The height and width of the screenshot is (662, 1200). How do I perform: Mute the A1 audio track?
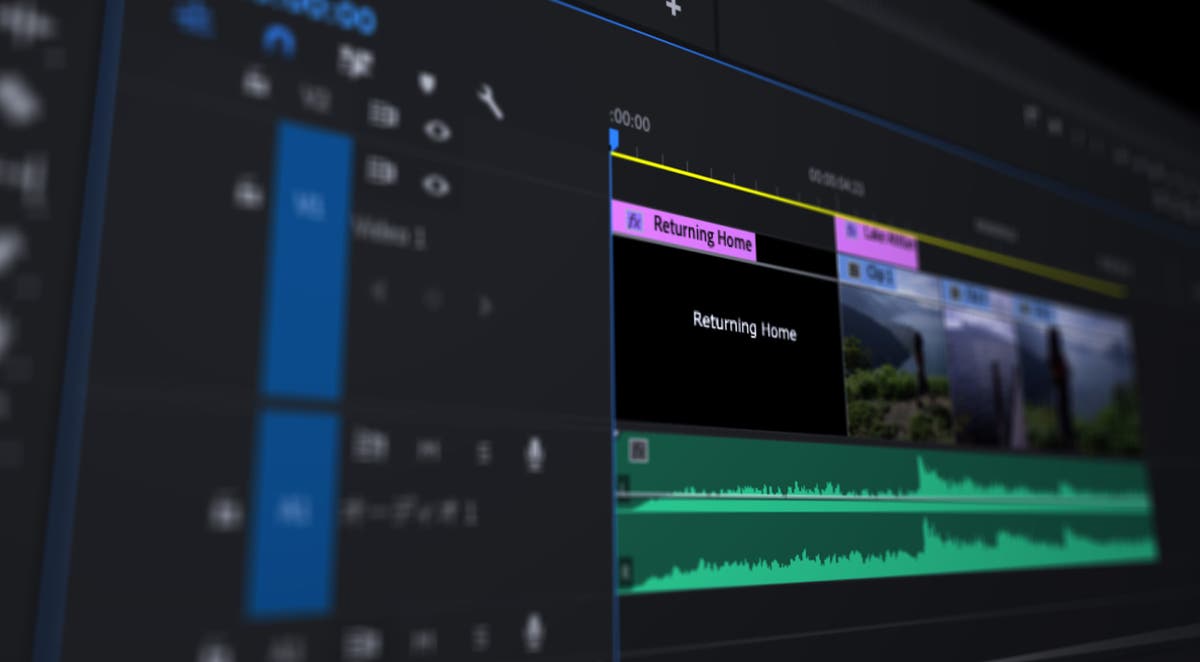pyautogui.click(x=428, y=449)
